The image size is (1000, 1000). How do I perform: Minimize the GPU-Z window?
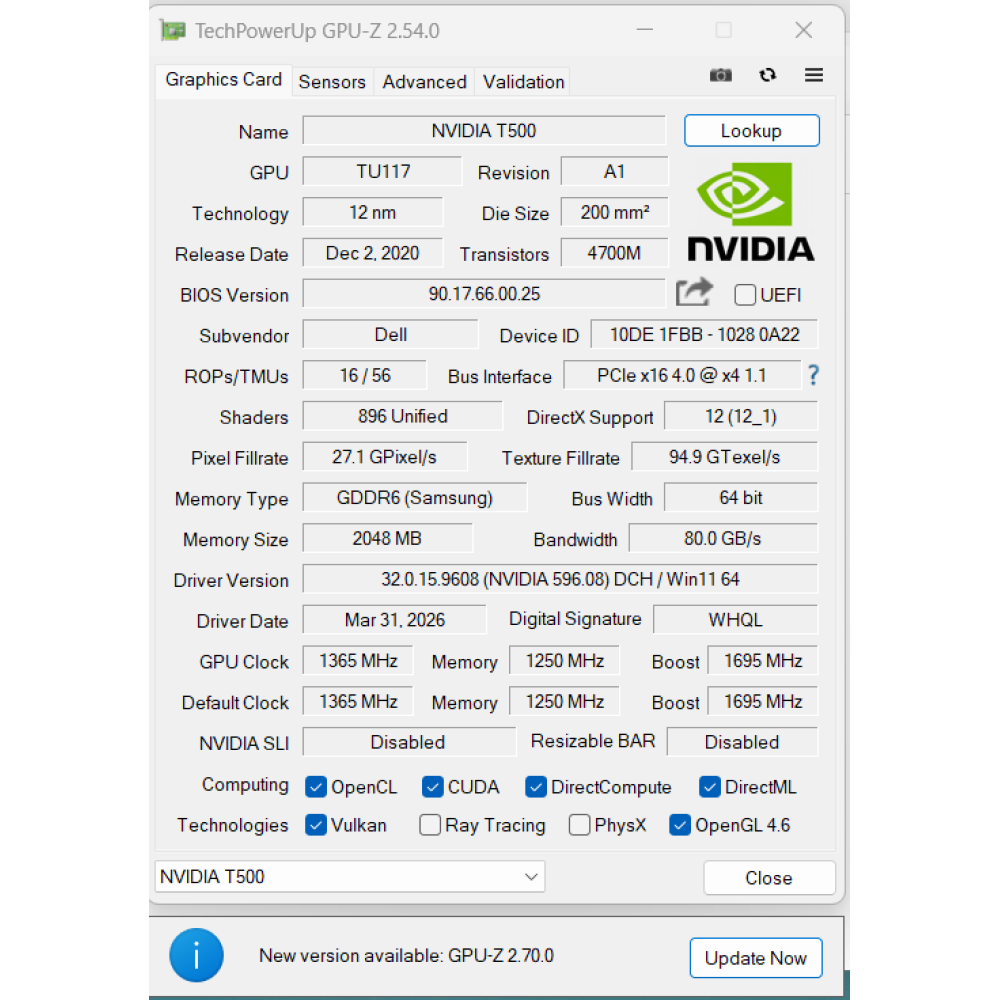[x=645, y=30]
